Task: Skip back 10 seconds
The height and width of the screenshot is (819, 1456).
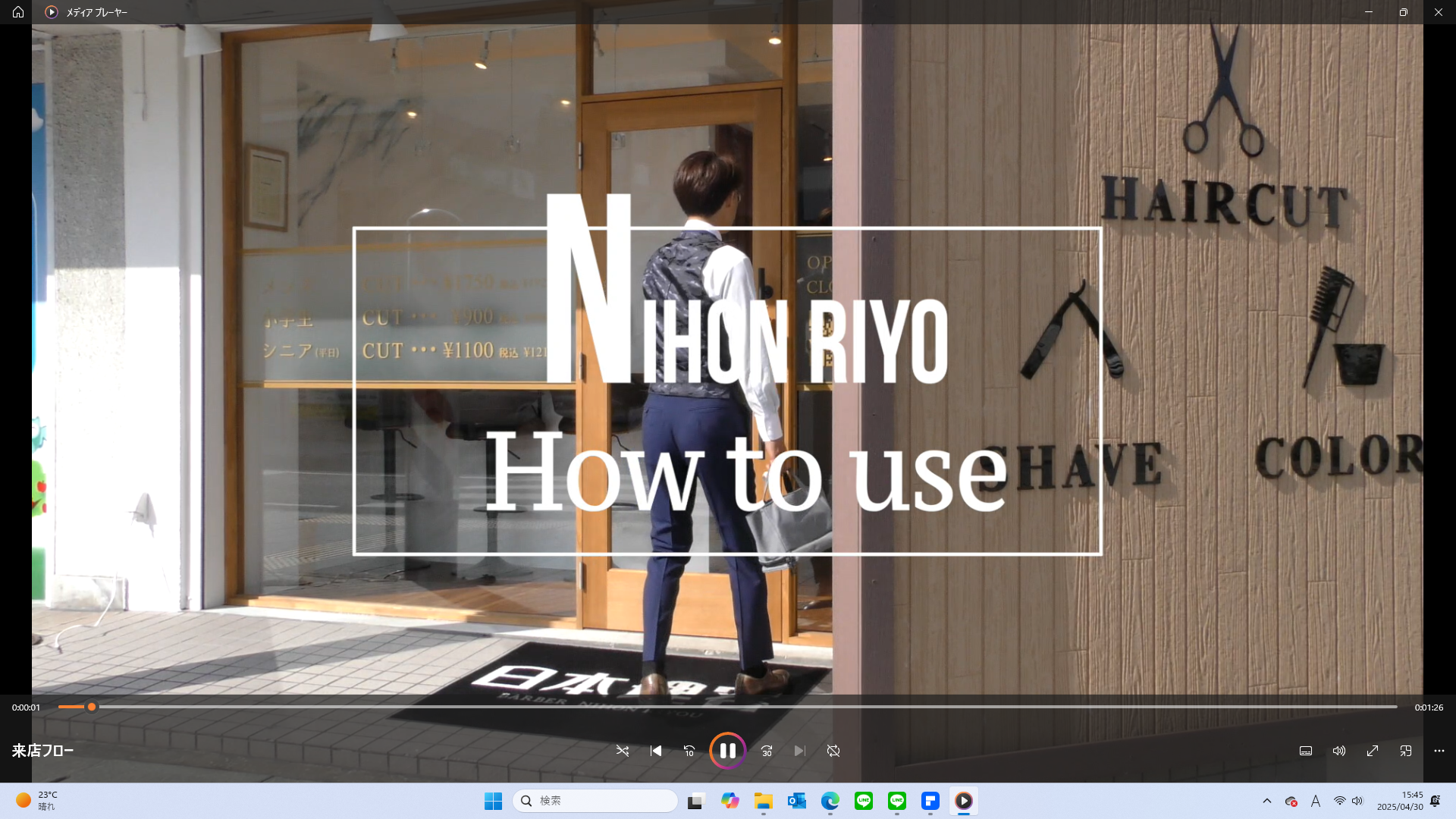Action: coord(689,751)
